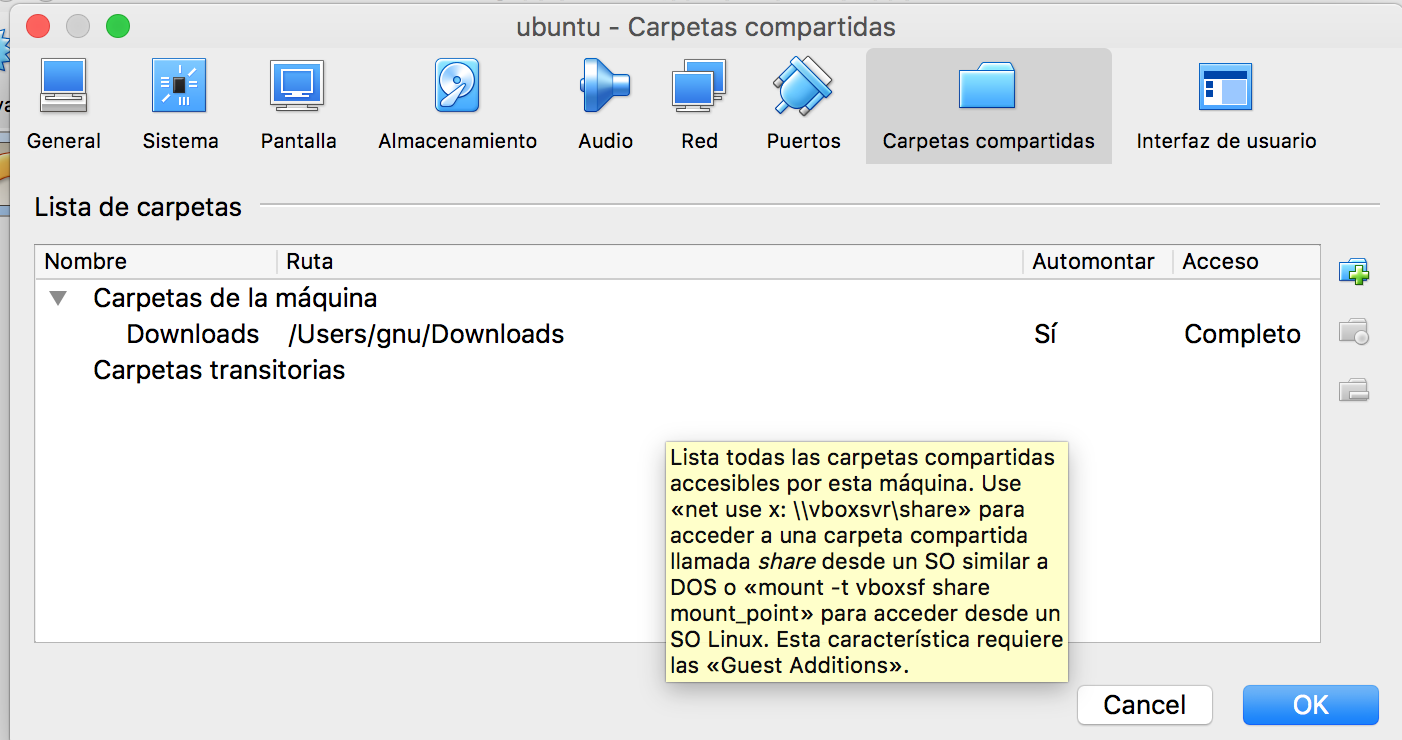Click the /Users/gnu/Downloads path cell
The height and width of the screenshot is (740, 1402).
426,334
